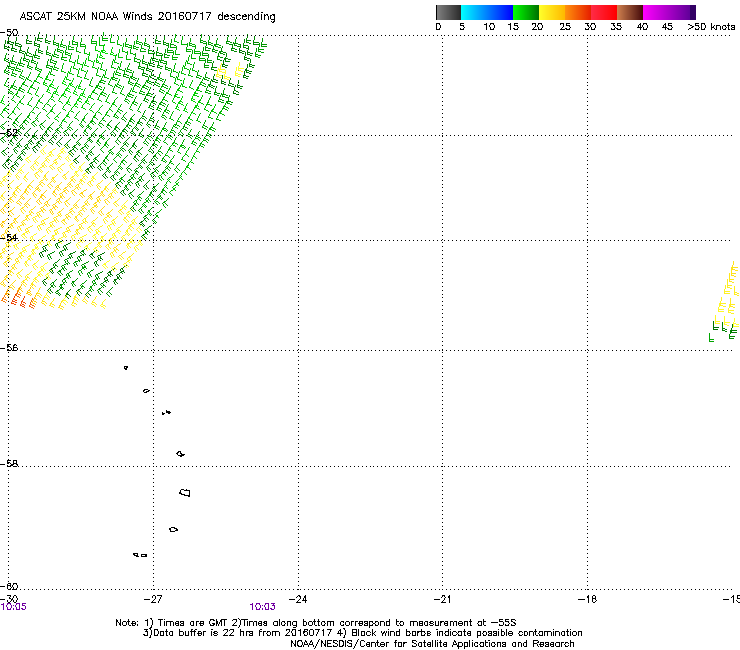Click the red 30-35 knots color segment
The image size is (740, 650).
point(604,12)
